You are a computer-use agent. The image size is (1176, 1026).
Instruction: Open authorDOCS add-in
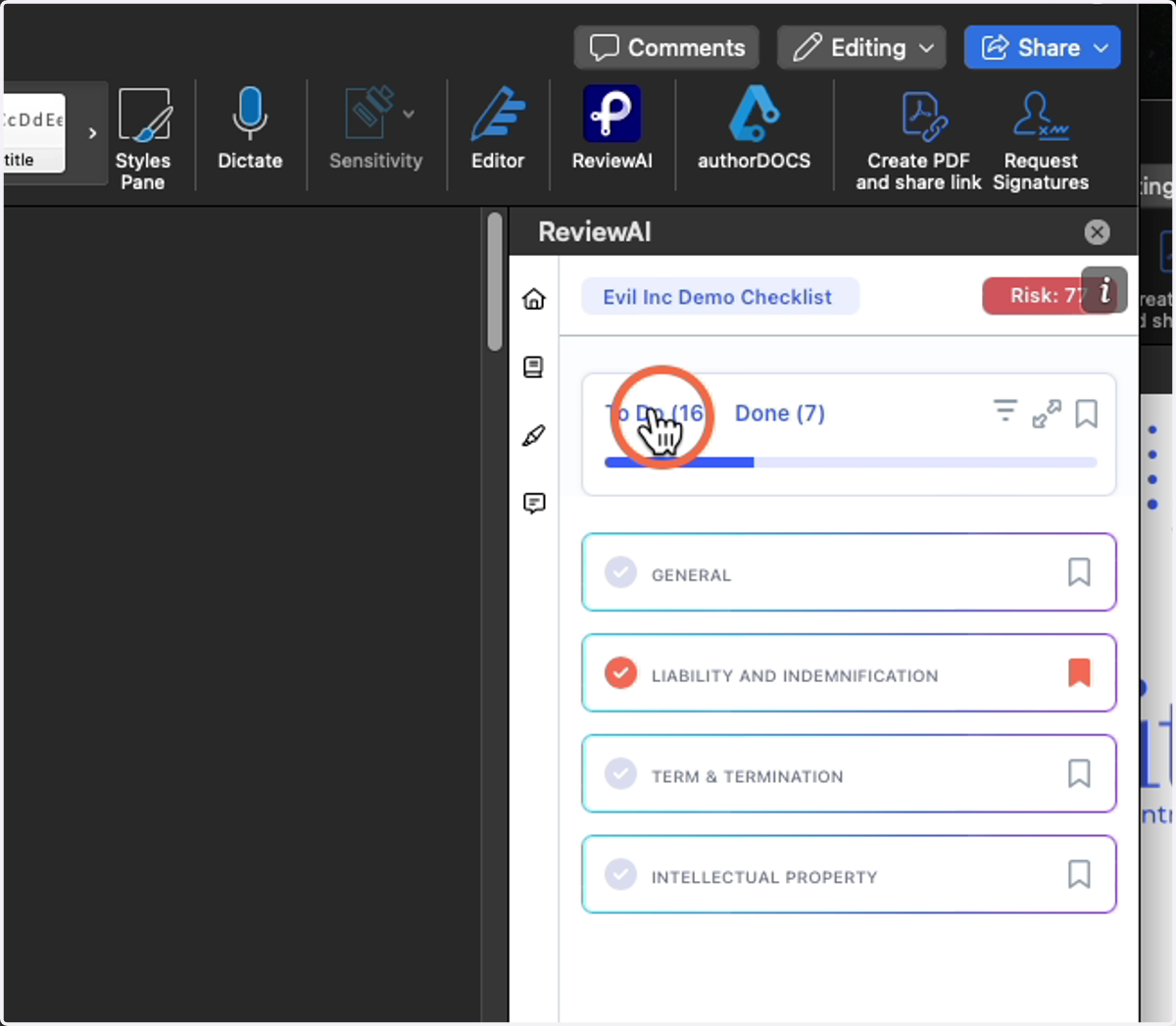click(754, 128)
